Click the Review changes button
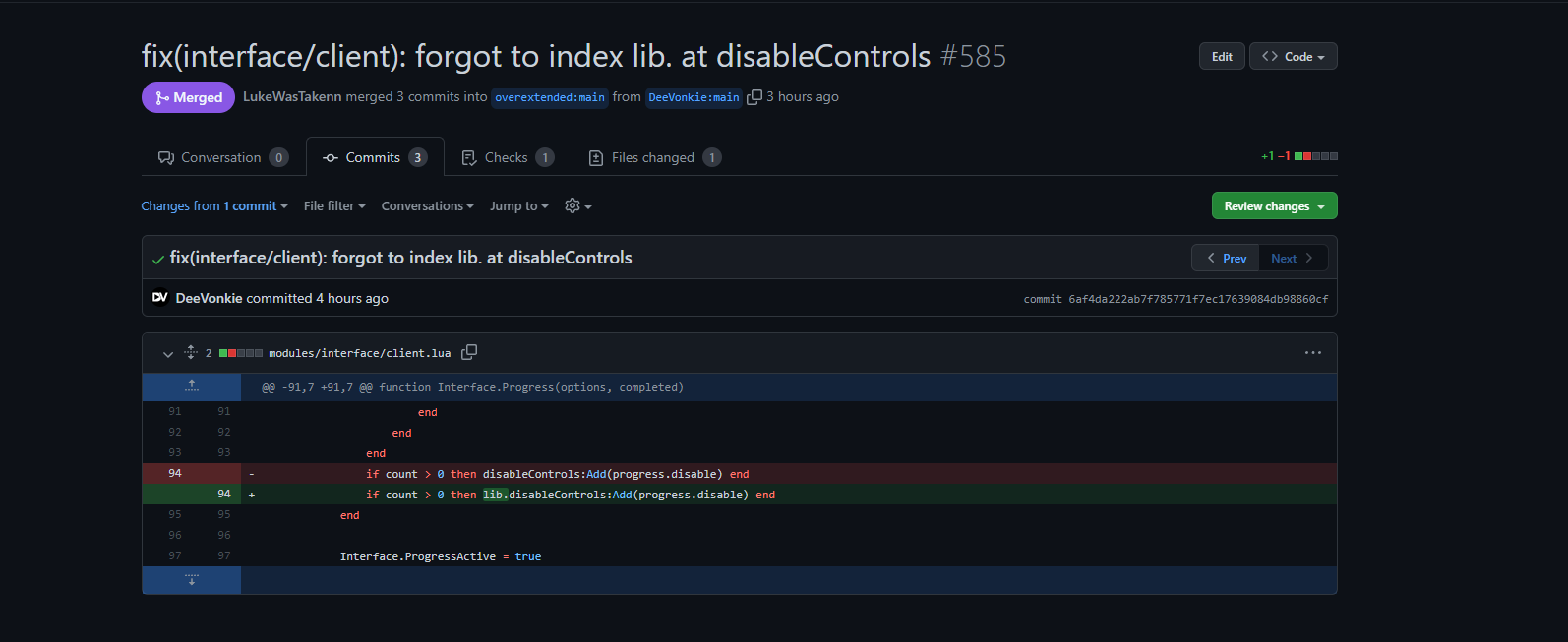The width and height of the screenshot is (1568, 642). [x=1274, y=205]
